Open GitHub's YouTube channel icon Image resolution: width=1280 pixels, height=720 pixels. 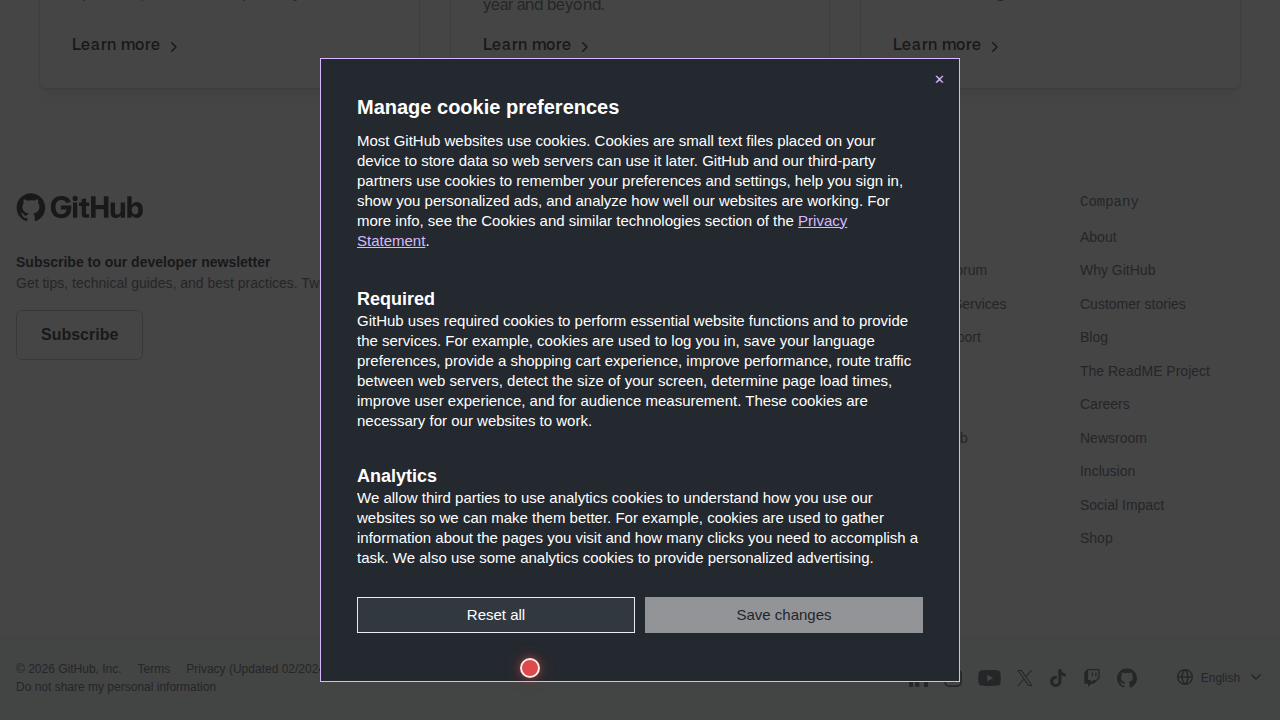coord(989,678)
